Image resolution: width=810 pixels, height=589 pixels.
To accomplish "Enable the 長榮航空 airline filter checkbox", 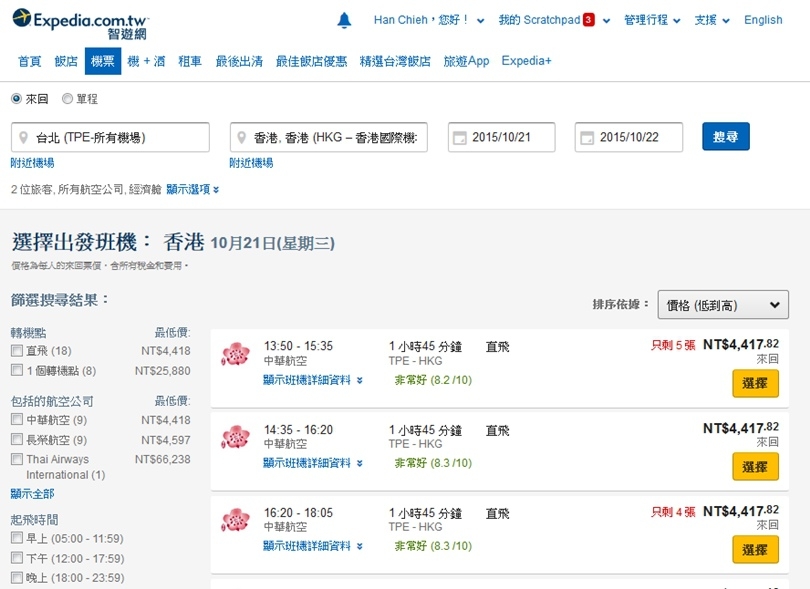I will (x=17, y=440).
